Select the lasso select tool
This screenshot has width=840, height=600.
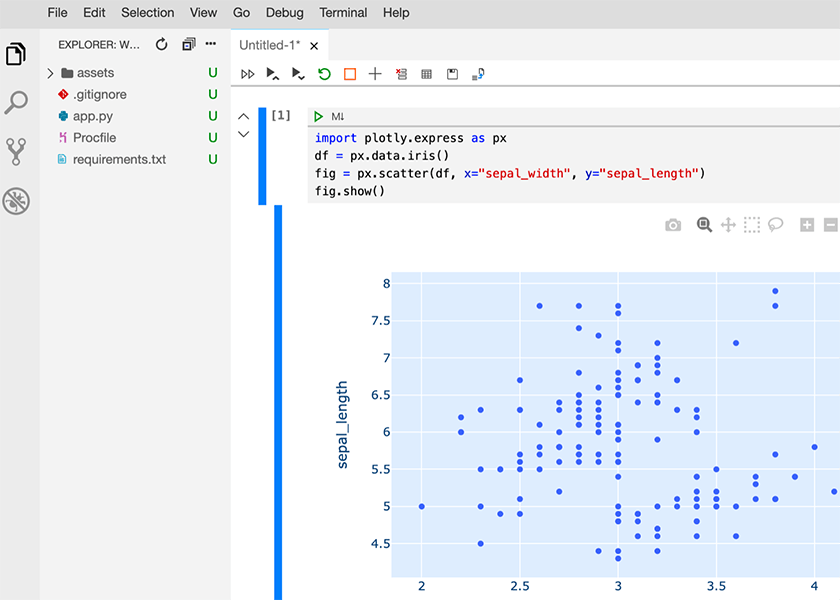click(775, 225)
